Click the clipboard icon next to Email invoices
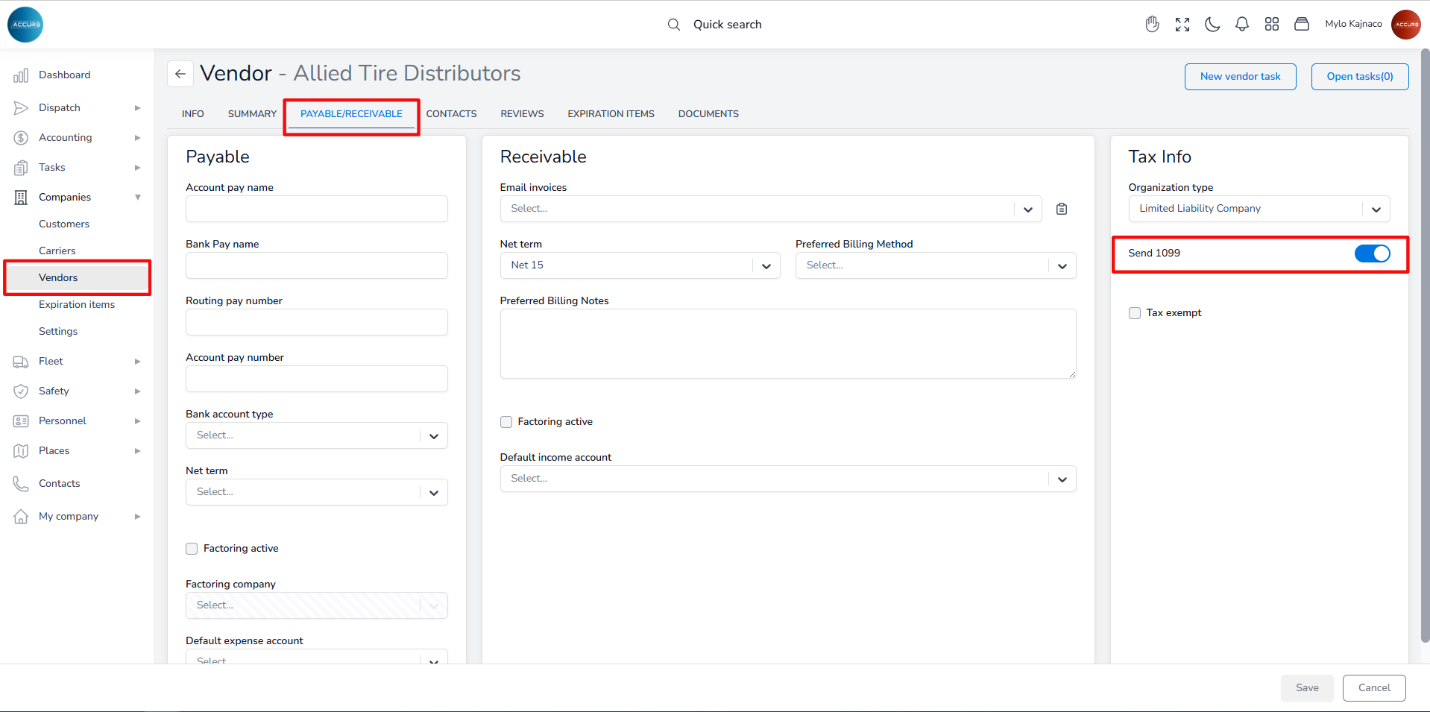1430x712 pixels. (x=1062, y=209)
